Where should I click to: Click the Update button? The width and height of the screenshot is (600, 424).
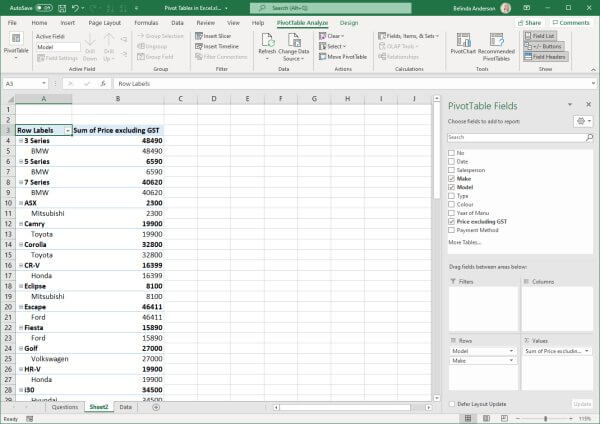coord(582,404)
